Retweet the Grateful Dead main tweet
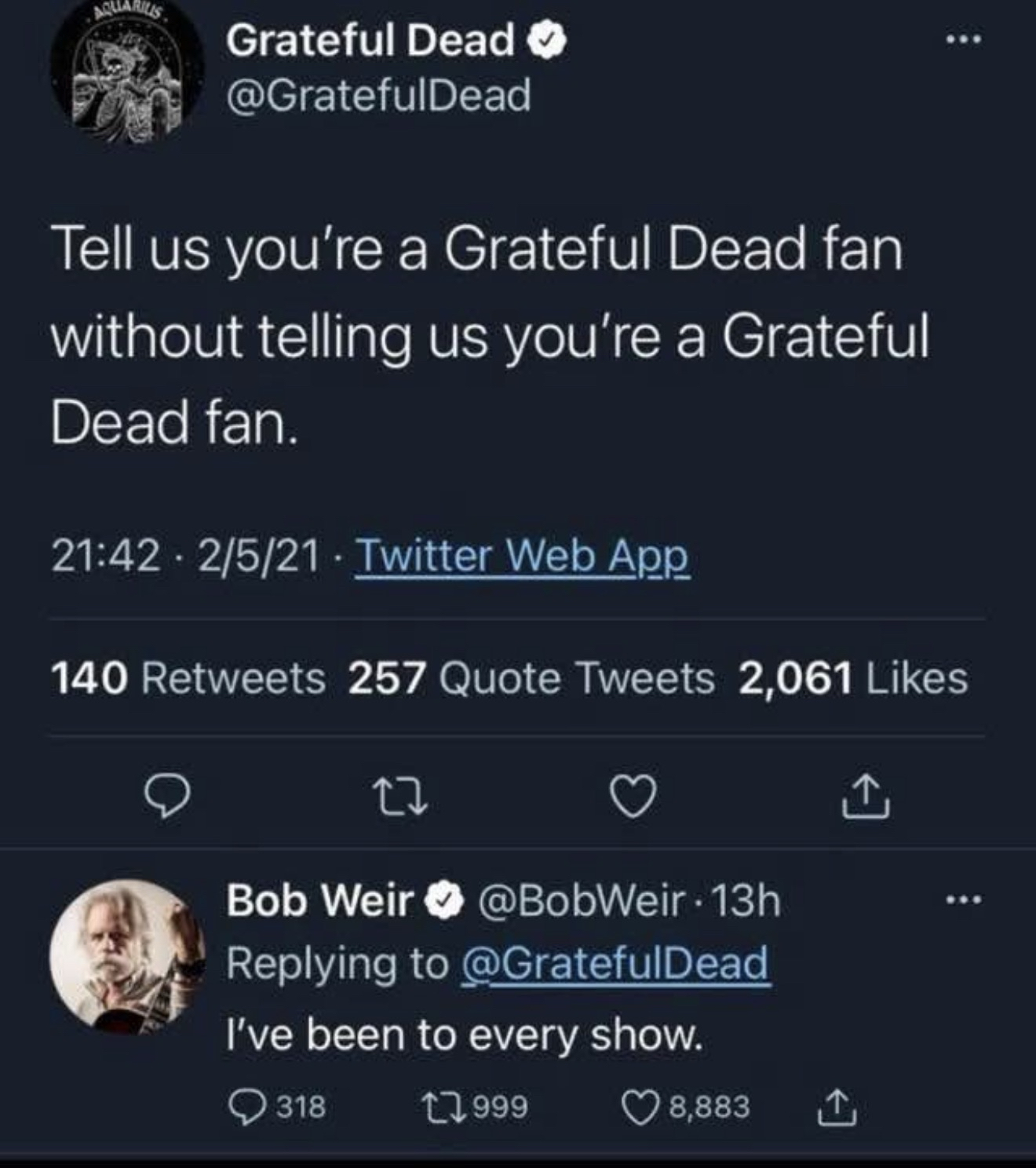 pos(399,798)
